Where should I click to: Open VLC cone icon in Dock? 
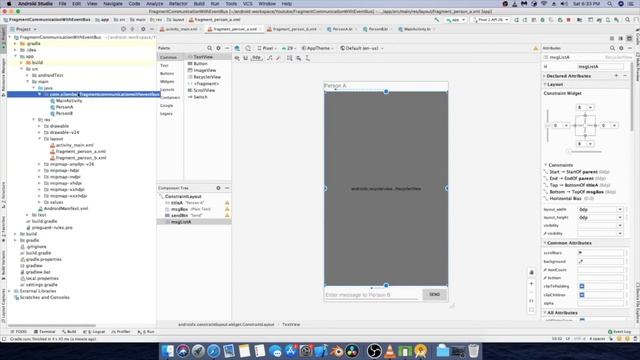pyautogui.click(x=390, y=351)
